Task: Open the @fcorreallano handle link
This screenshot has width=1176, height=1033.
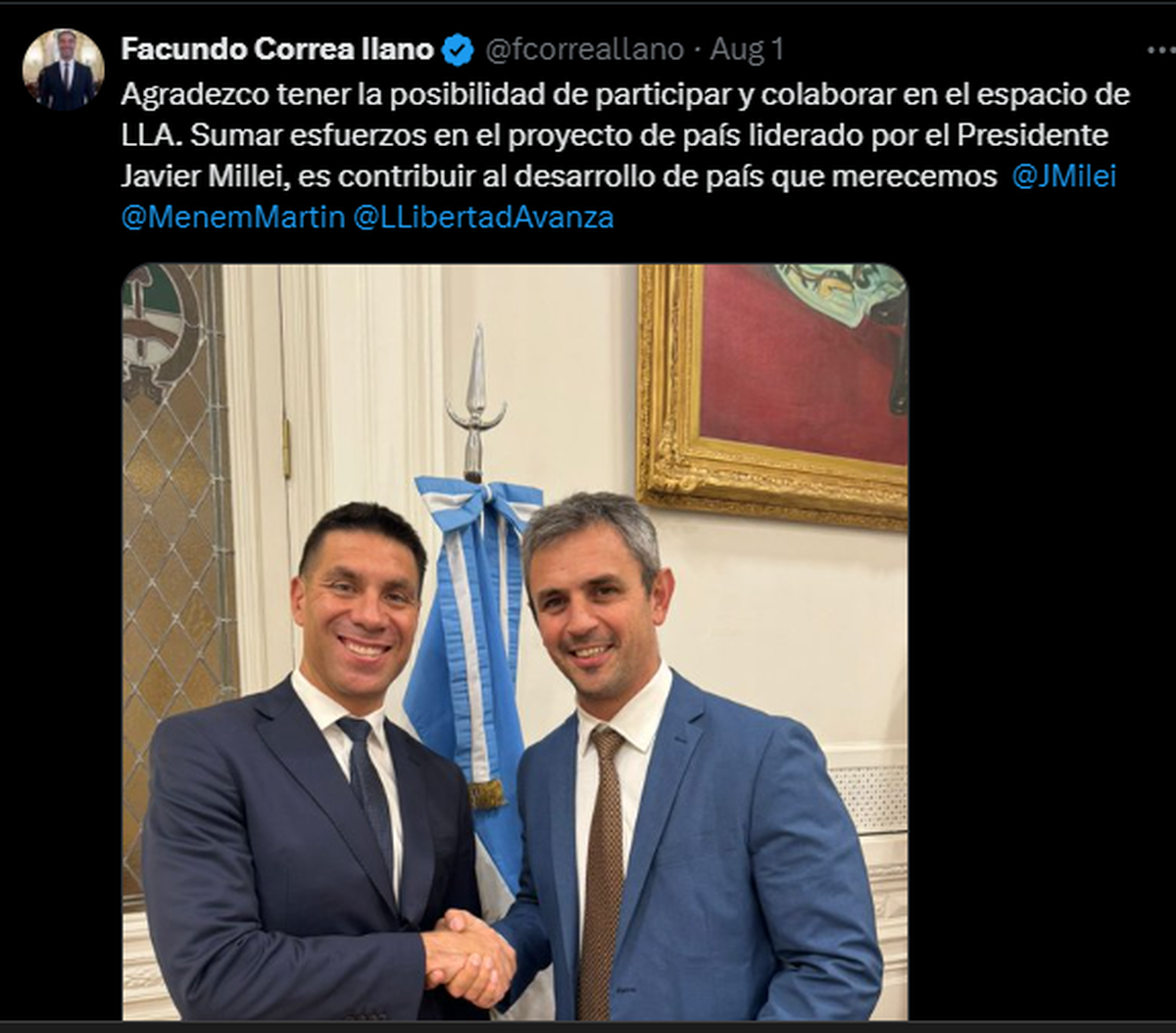Action: (585, 49)
